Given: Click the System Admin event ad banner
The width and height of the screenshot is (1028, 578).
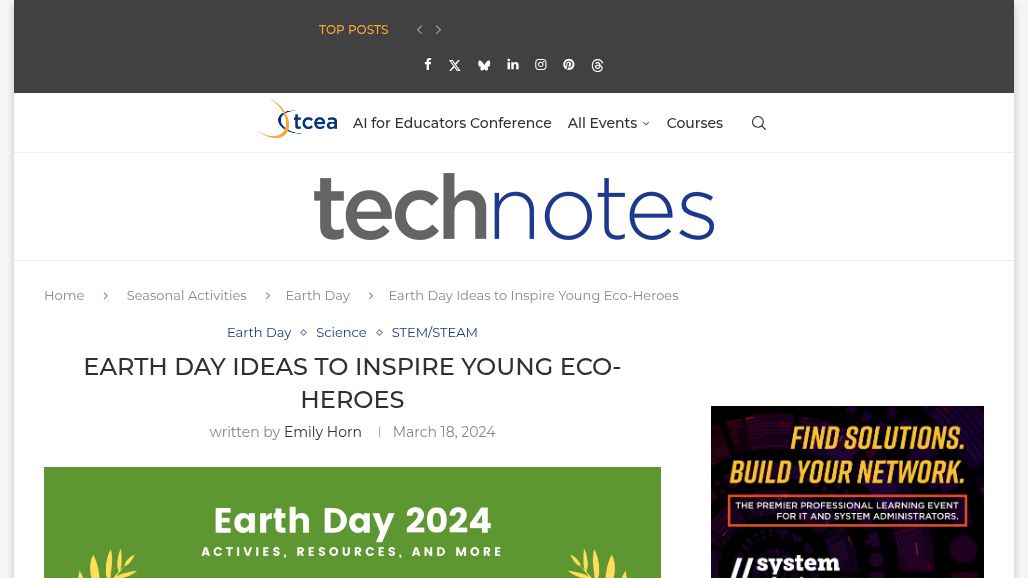Looking at the screenshot, I should click(847, 492).
